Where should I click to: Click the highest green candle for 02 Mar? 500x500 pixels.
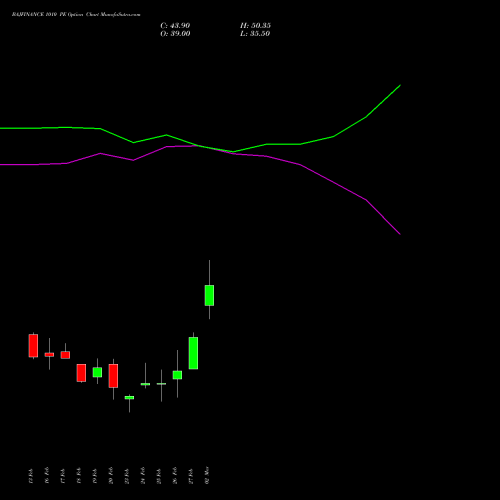coord(209,295)
